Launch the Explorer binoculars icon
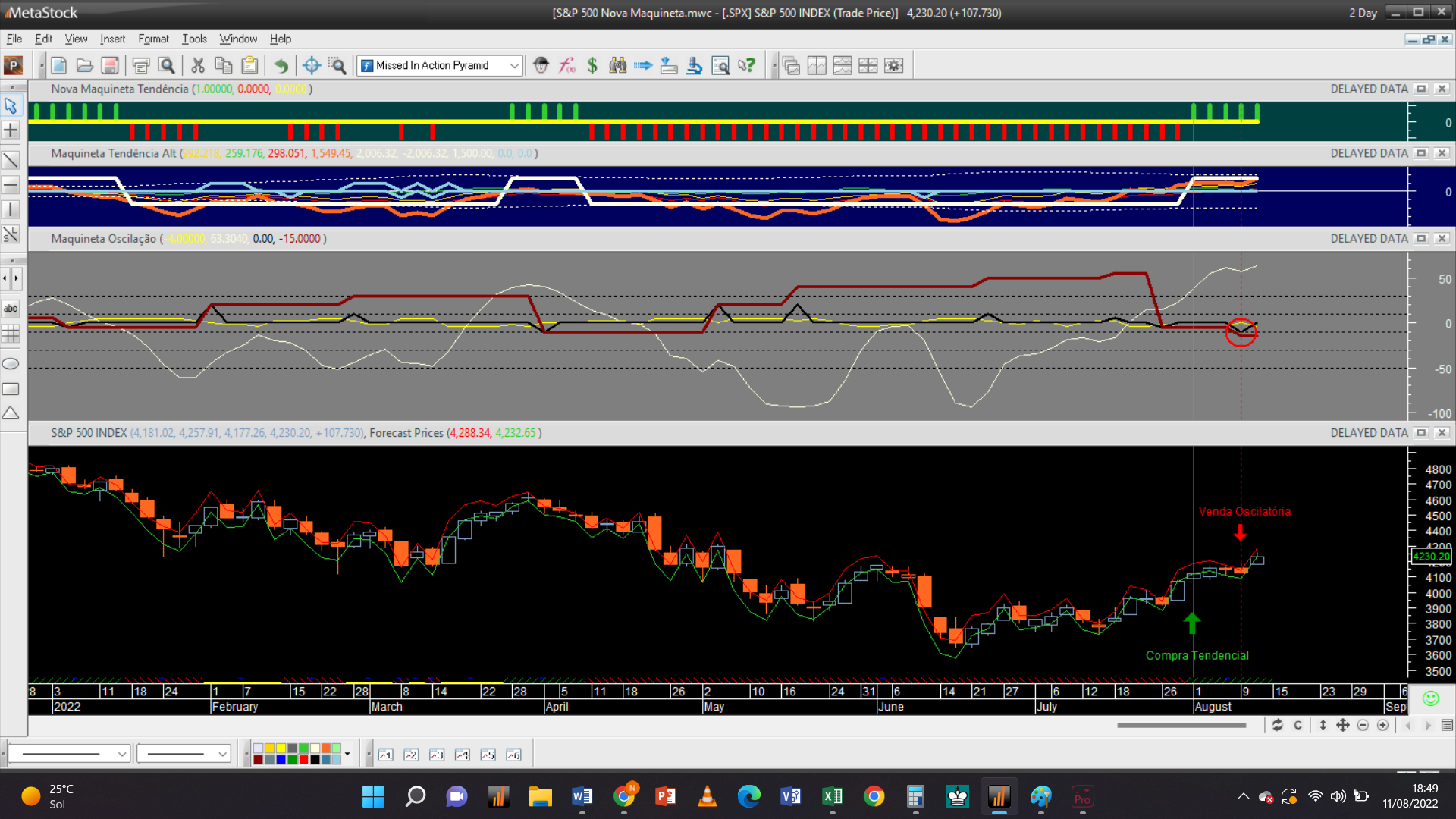The width and height of the screenshot is (1456, 819). pyautogui.click(x=618, y=65)
